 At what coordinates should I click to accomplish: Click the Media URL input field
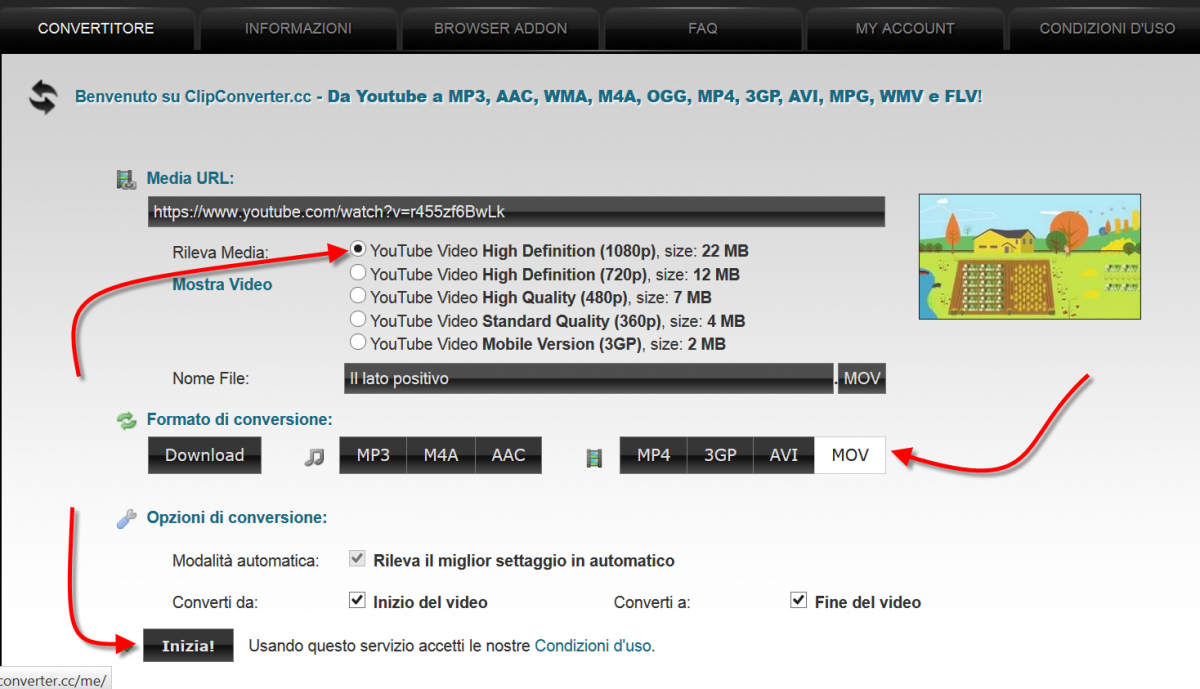click(x=516, y=212)
